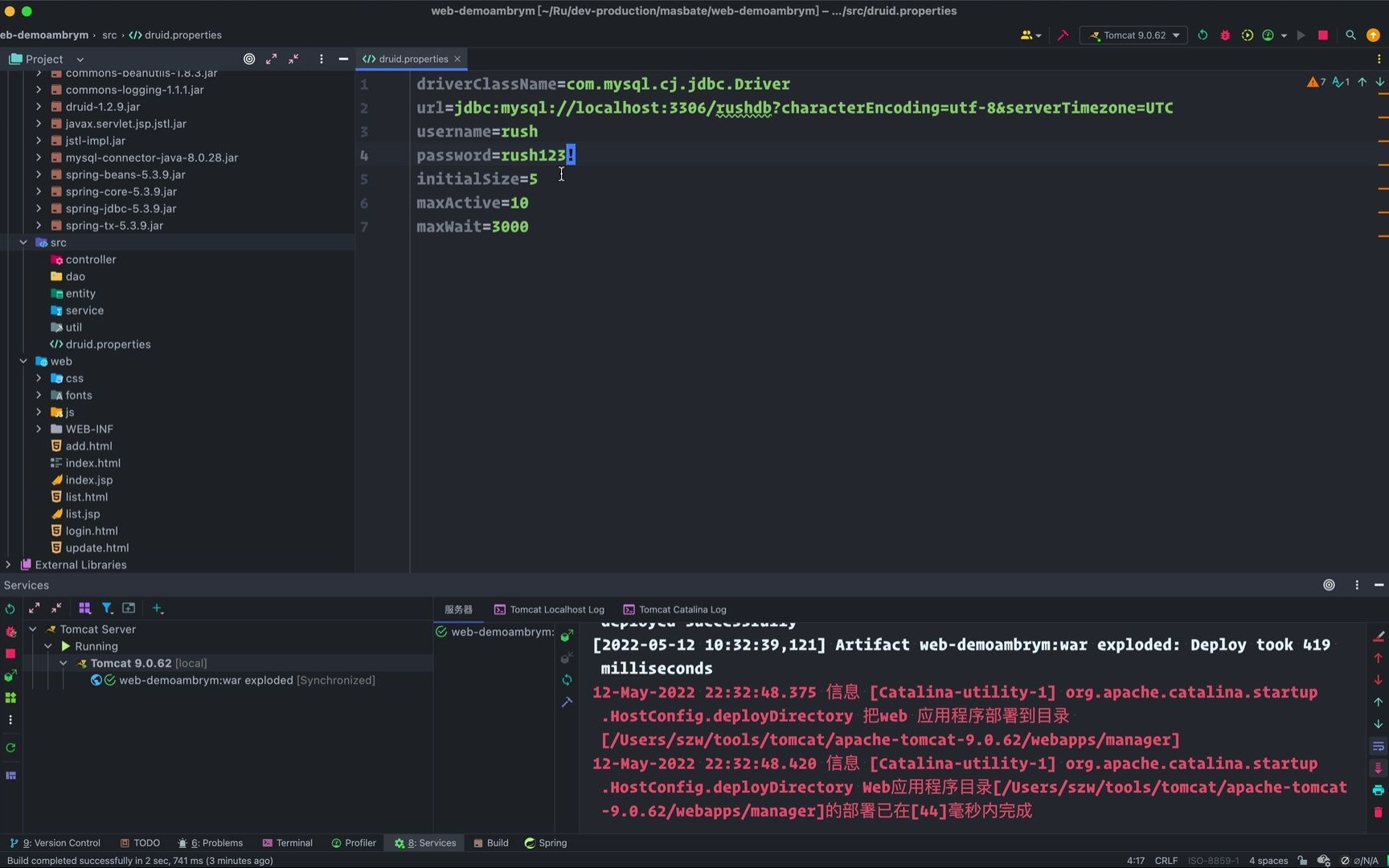Screen dimensions: 1389x868
Task: Locate the open file in the Project tree
Action: pyautogui.click(x=249, y=59)
